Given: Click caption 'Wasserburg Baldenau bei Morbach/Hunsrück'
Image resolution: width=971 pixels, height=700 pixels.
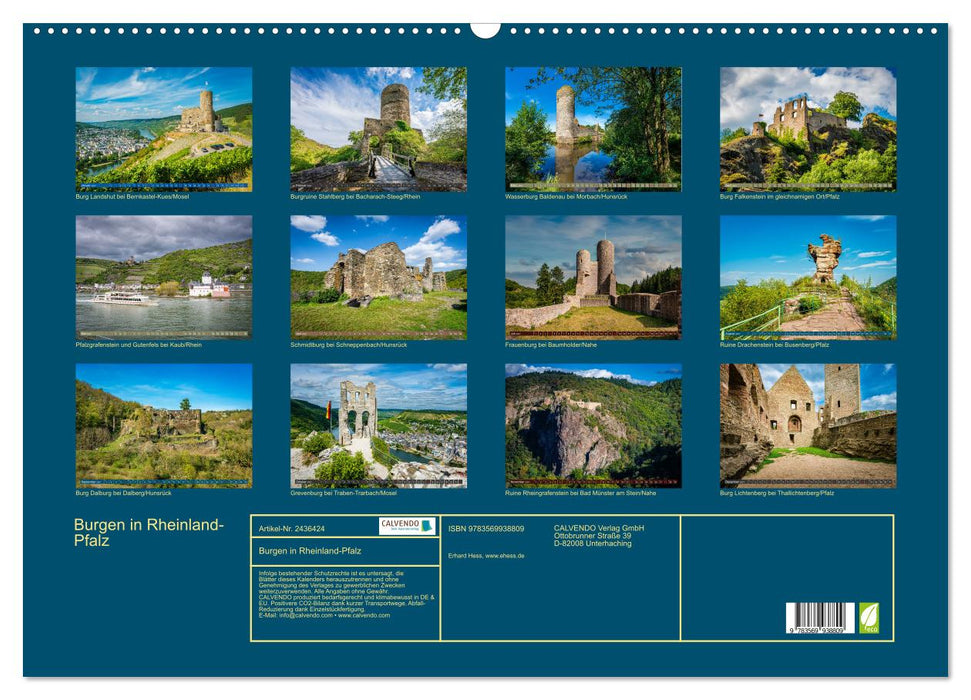Looking at the screenshot, I should click(x=566, y=196).
